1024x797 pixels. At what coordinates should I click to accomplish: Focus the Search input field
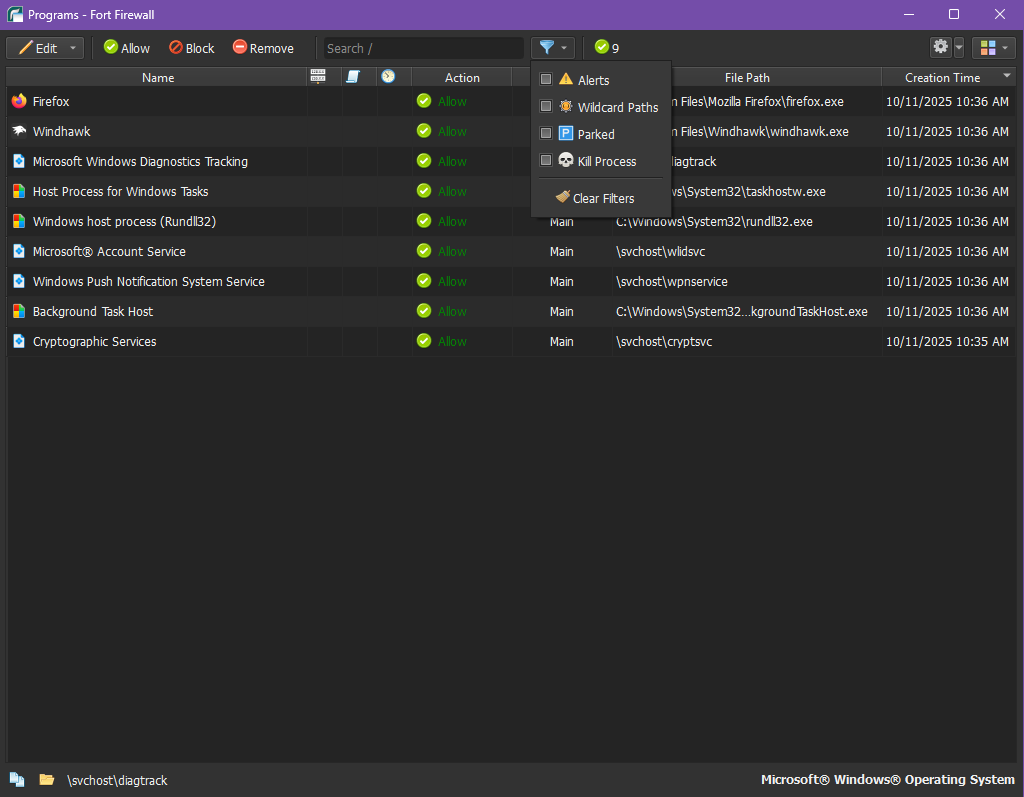(x=424, y=48)
